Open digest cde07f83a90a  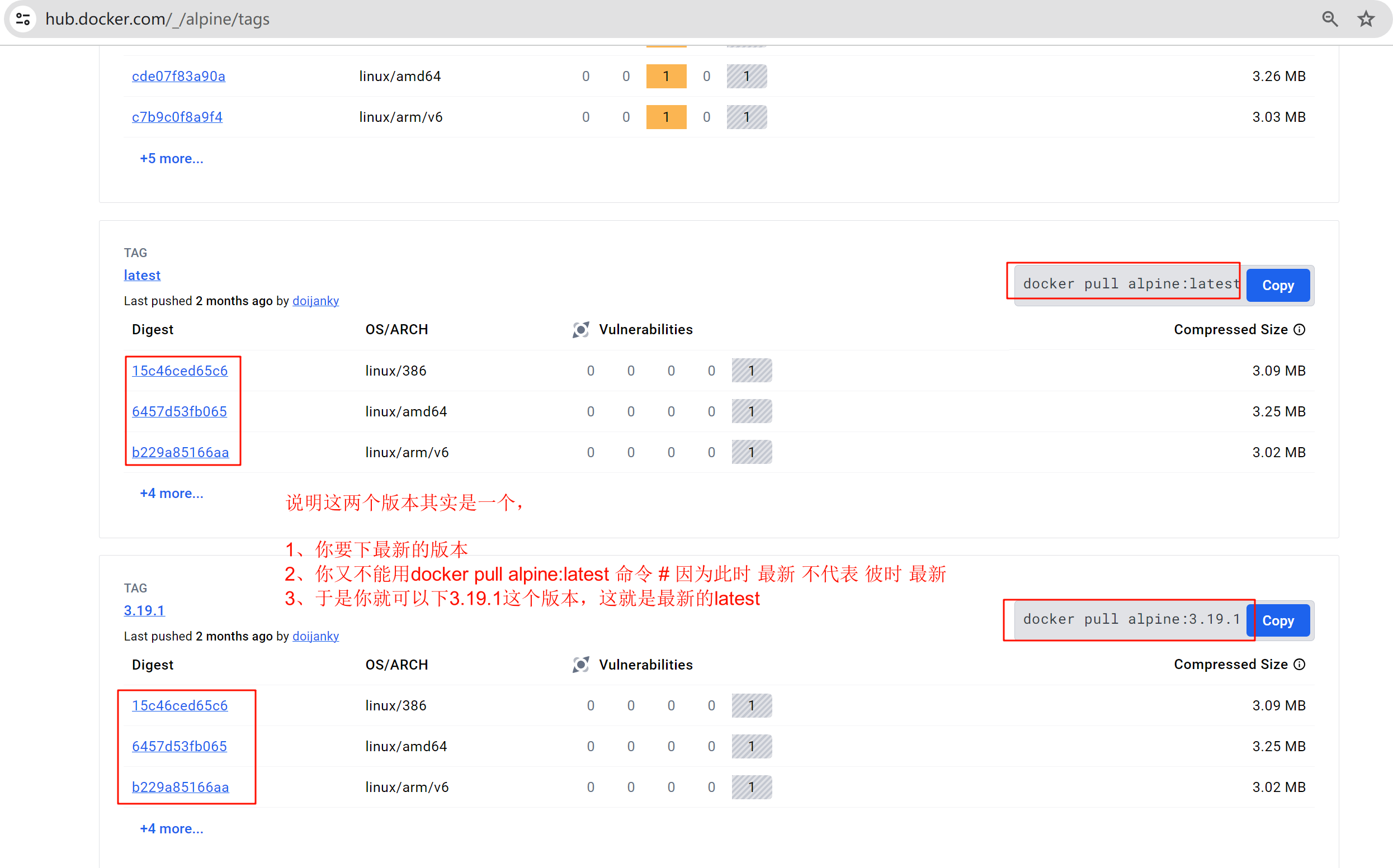(178, 77)
